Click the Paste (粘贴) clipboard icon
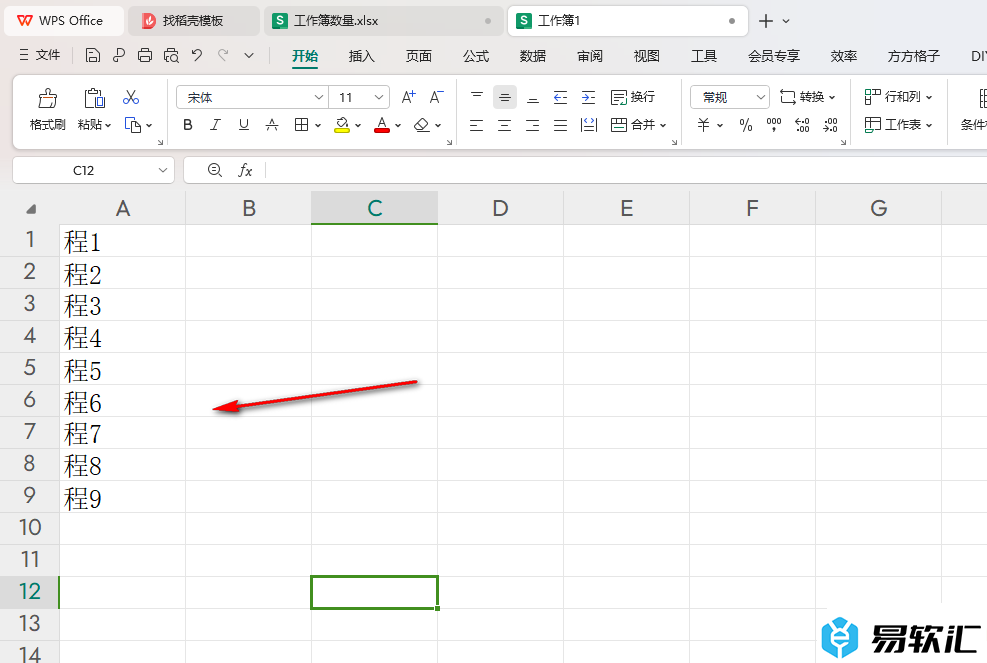Image resolution: width=987 pixels, height=663 pixels. point(94,98)
